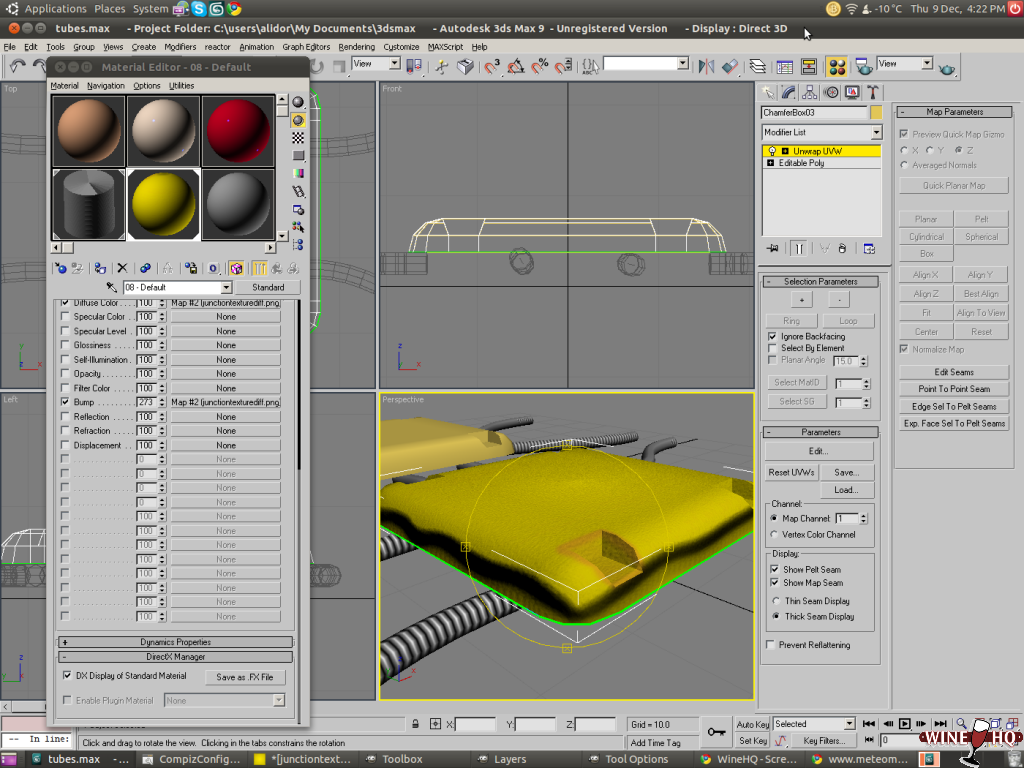Open the Create tab in command panel
Screen dimensions: 1024x768
768,92
